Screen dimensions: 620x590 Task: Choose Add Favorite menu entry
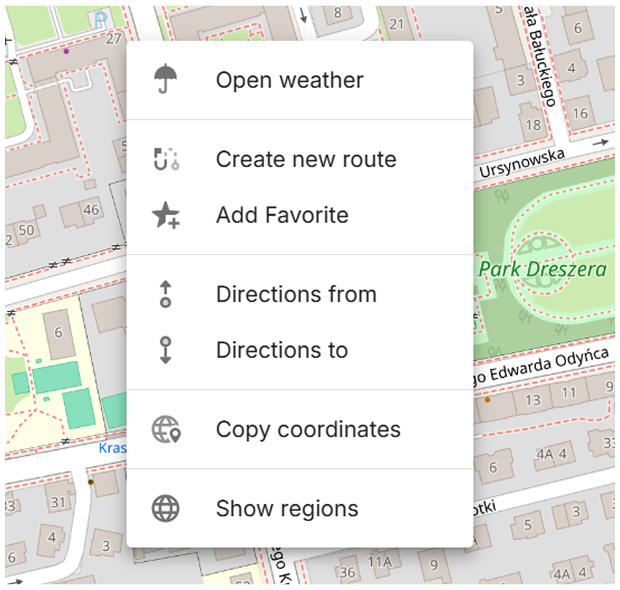(282, 215)
